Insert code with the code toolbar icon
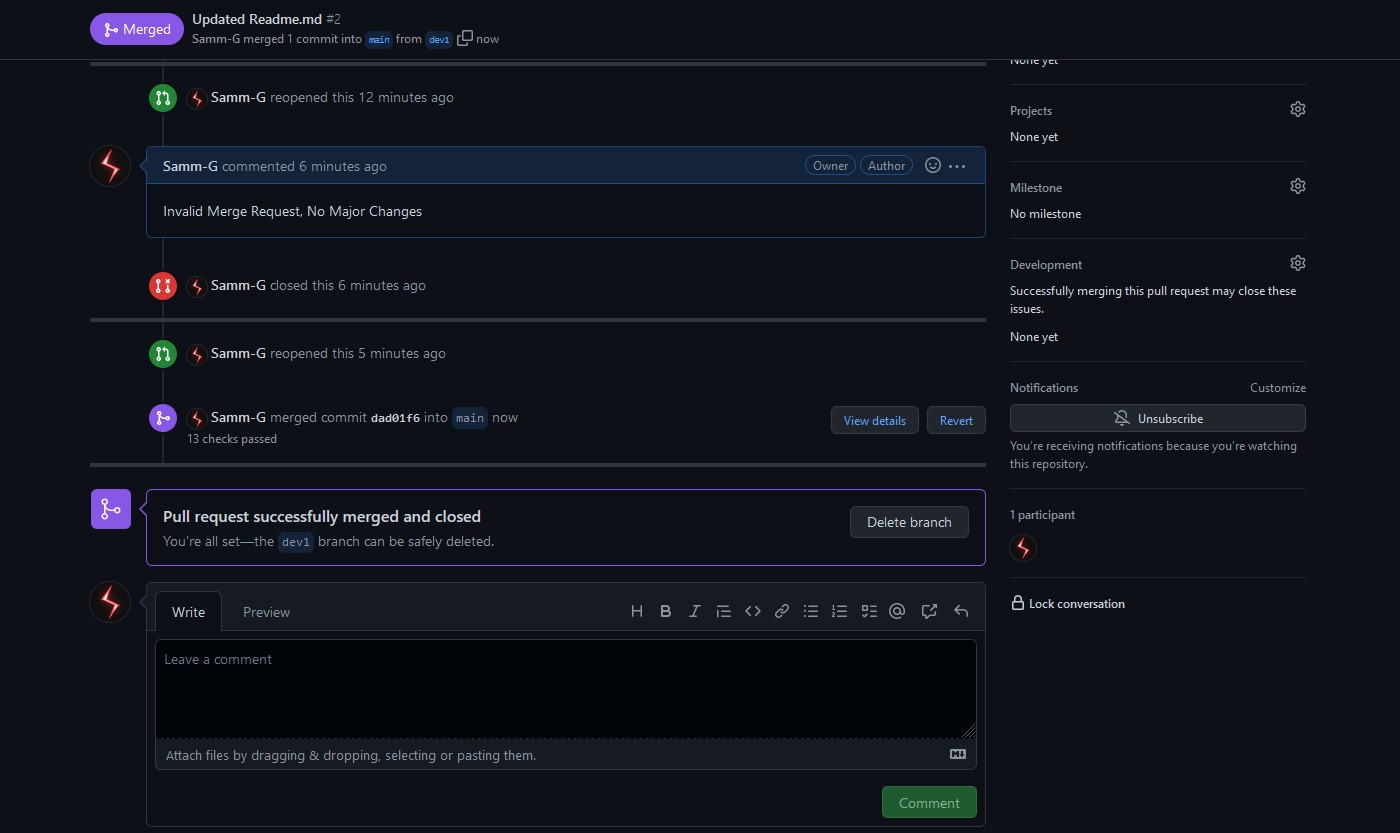1400x833 pixels. (752, 611)
